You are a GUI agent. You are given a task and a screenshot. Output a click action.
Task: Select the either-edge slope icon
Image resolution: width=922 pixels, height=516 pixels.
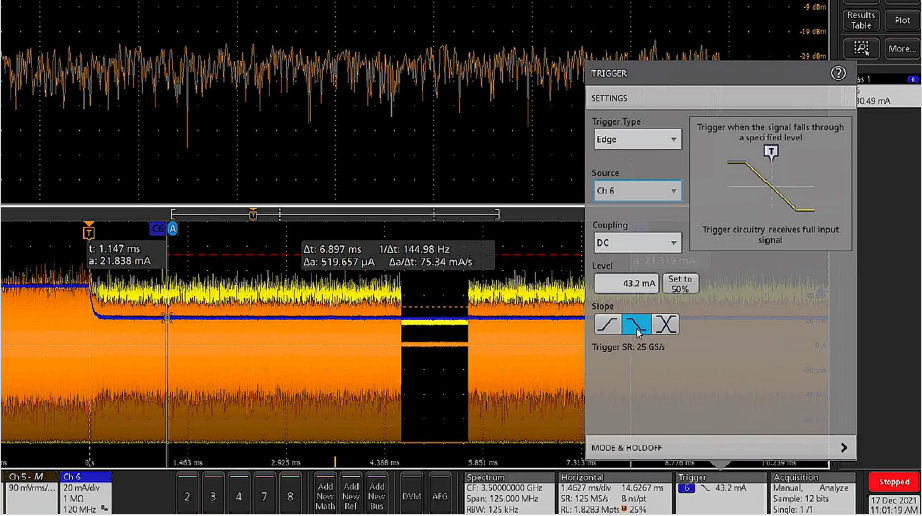point(666,324)
